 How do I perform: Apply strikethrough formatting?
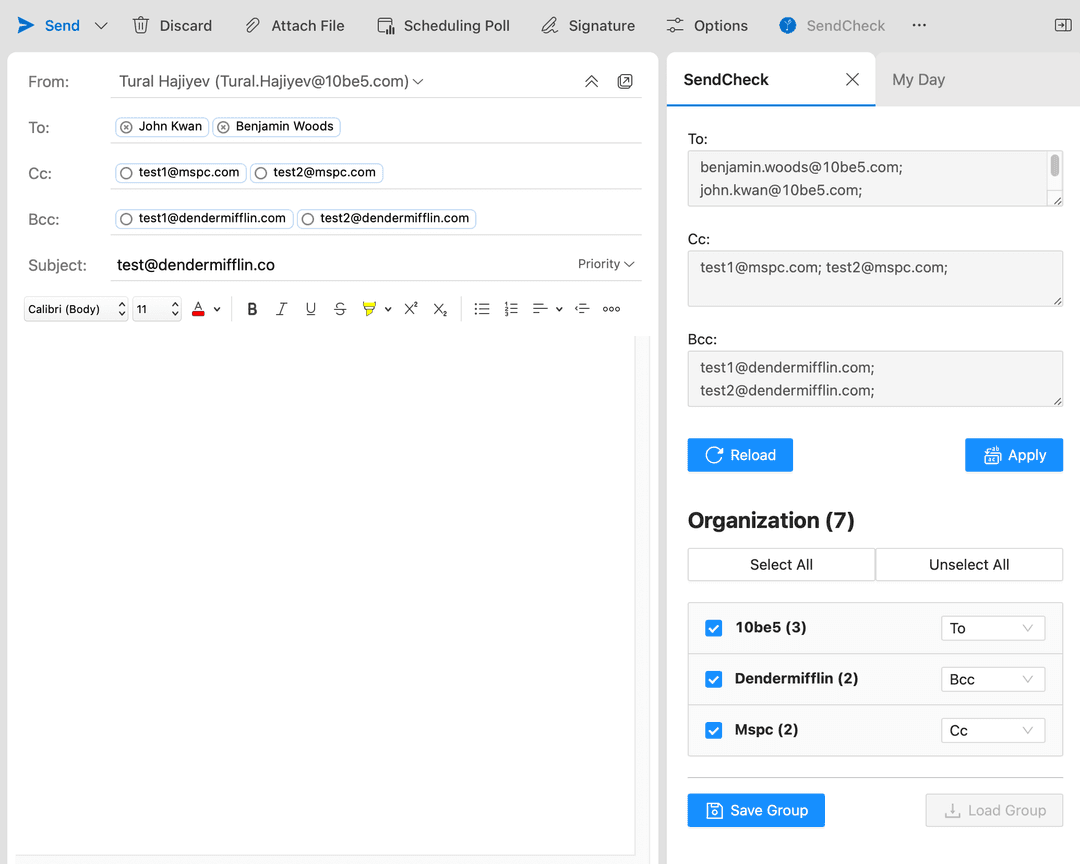pos(340,309)
